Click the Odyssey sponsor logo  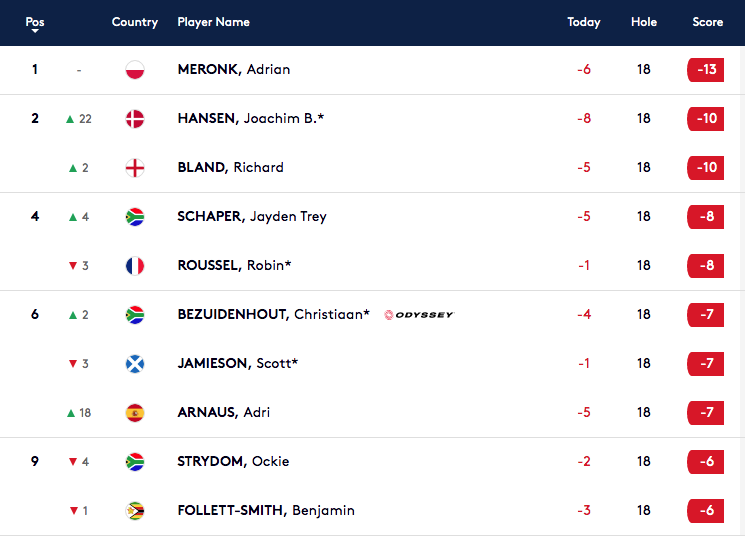(x=419, y=315)
